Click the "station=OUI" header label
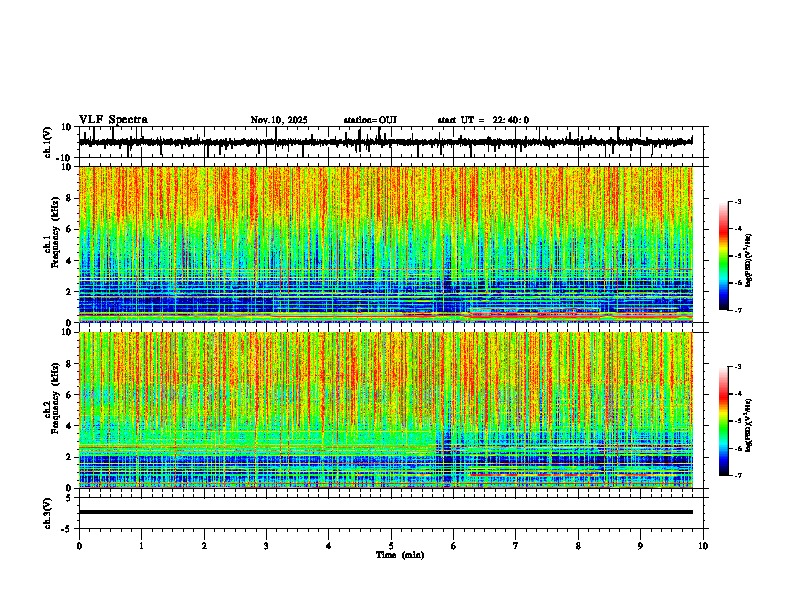This screenshot has width=792, height=612. 370,120
